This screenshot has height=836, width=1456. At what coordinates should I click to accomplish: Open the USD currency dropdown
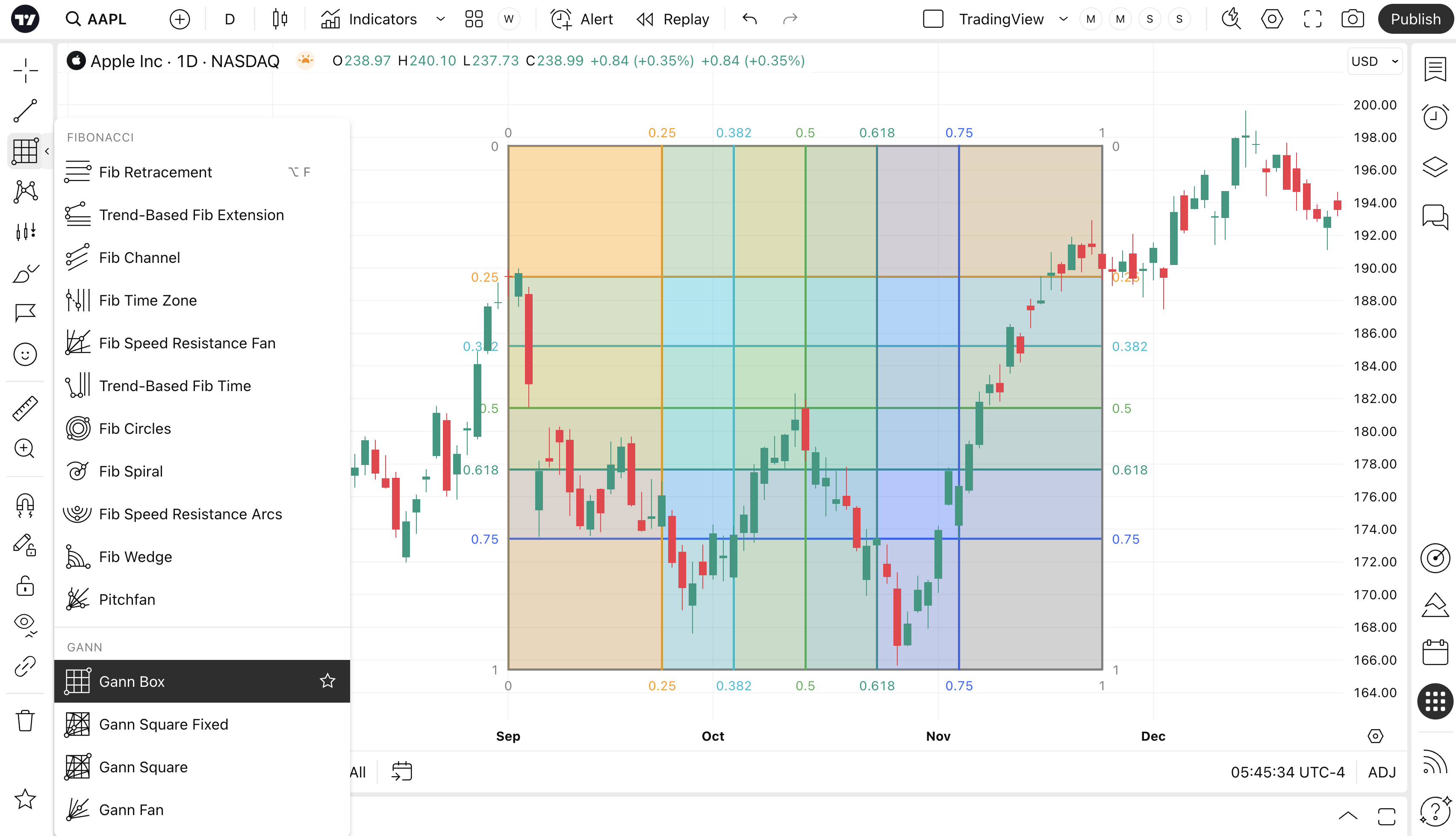pos(1374,62)
